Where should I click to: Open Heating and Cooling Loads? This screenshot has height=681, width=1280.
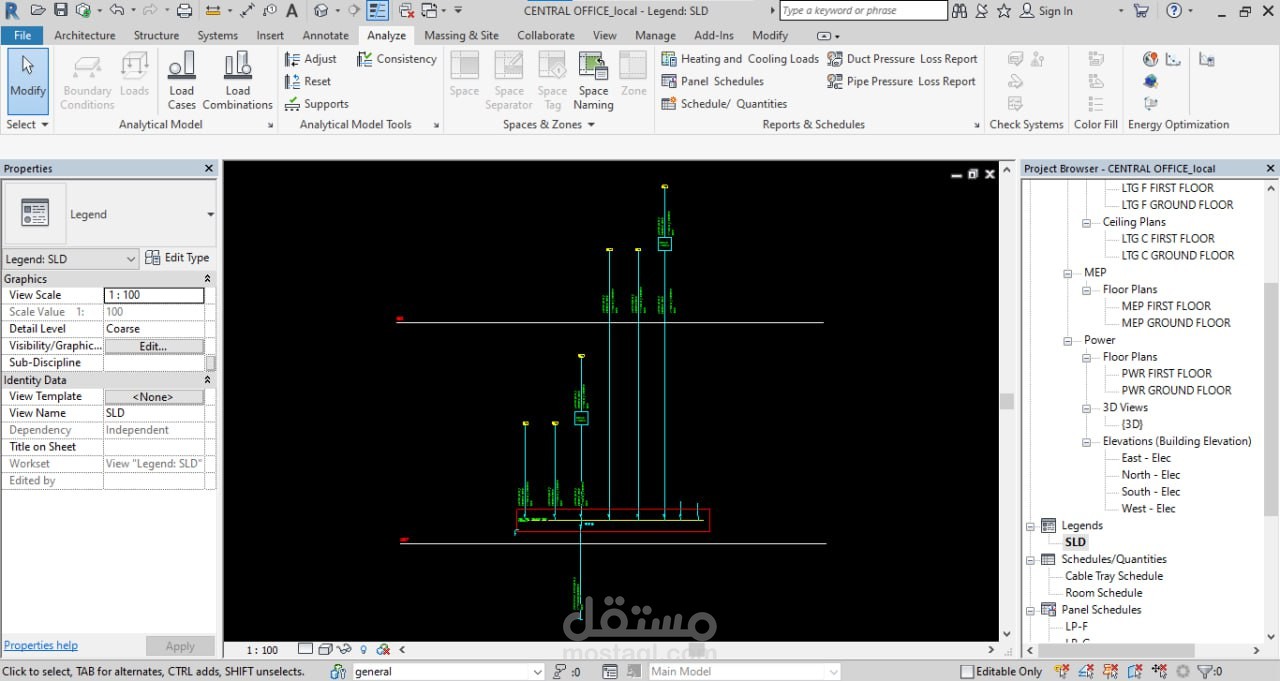pos(740,59)
